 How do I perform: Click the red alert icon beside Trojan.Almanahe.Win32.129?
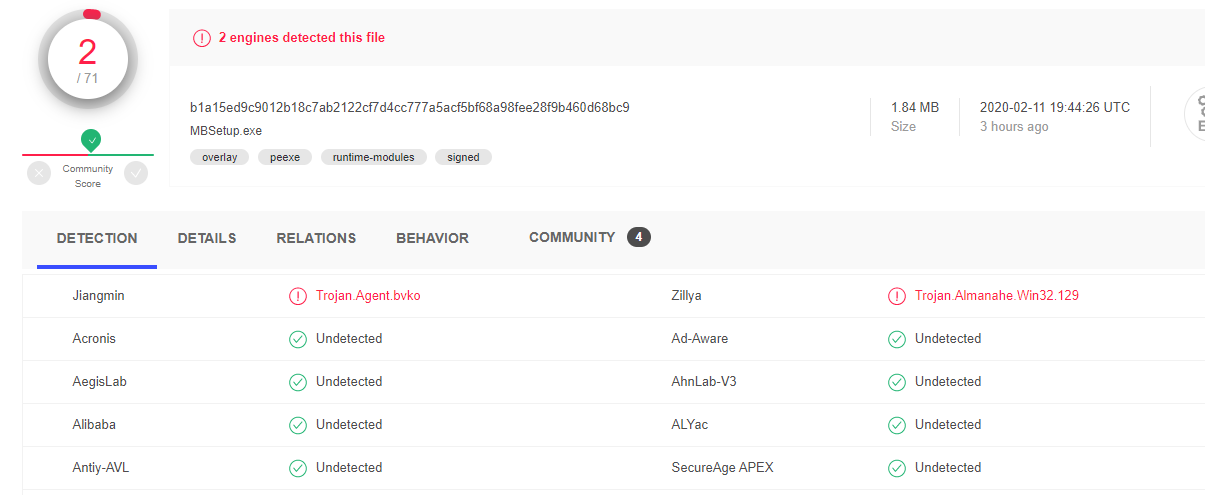(897, 296)
